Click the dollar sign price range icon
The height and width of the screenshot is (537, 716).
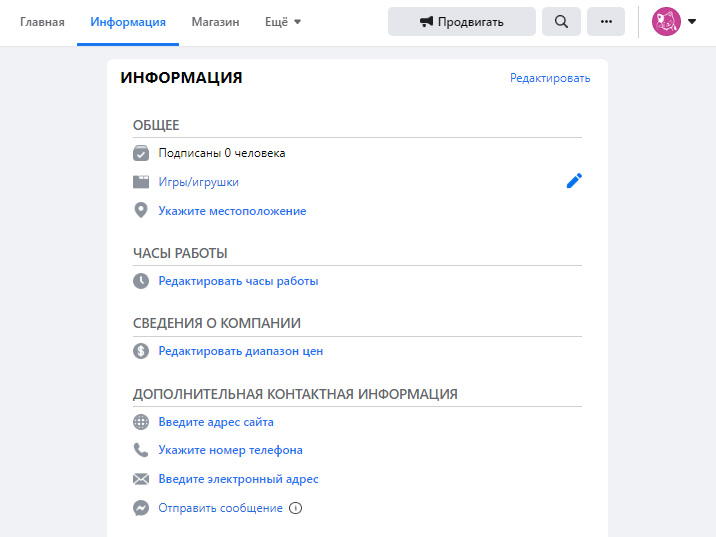[141, 351]
